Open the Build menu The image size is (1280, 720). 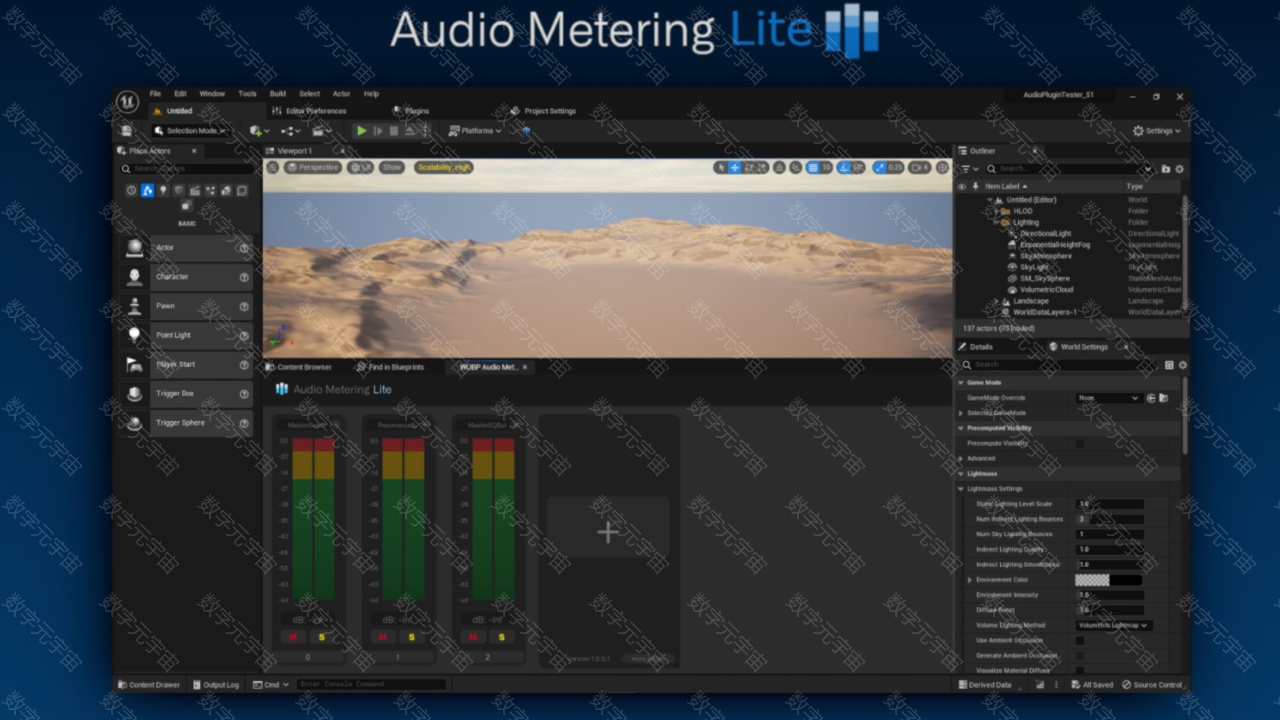pos(278,94)
